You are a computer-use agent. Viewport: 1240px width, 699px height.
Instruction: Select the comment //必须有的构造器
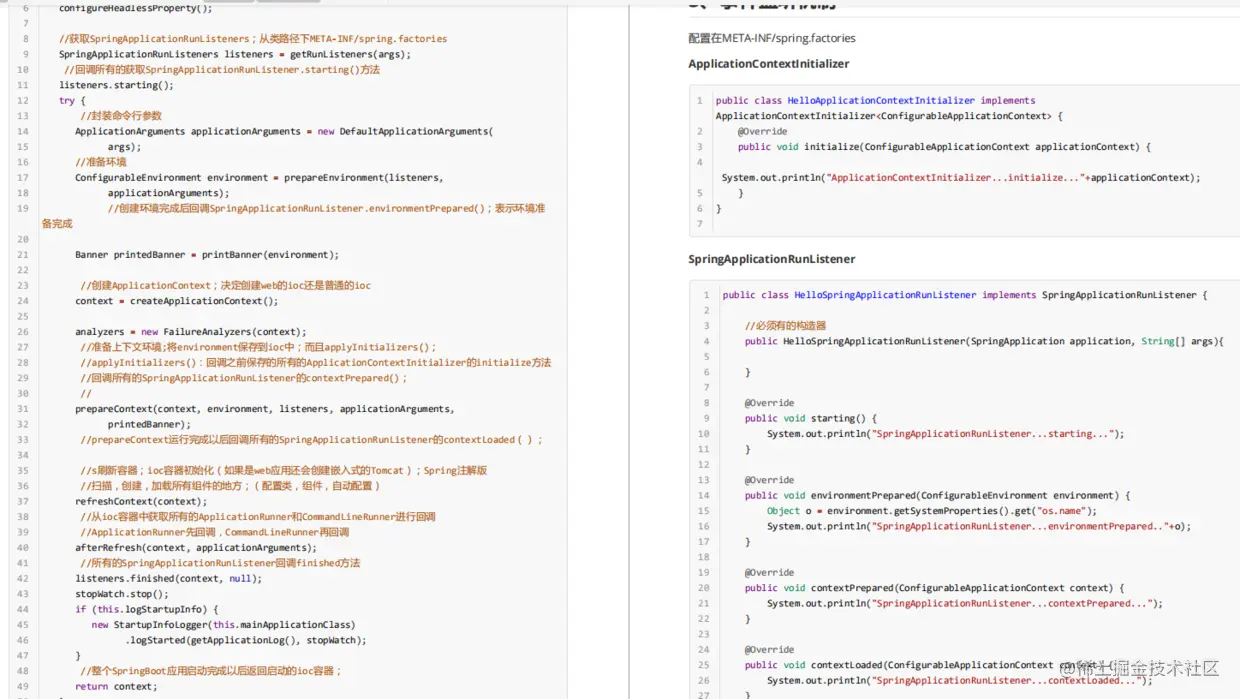click(785, 326)
